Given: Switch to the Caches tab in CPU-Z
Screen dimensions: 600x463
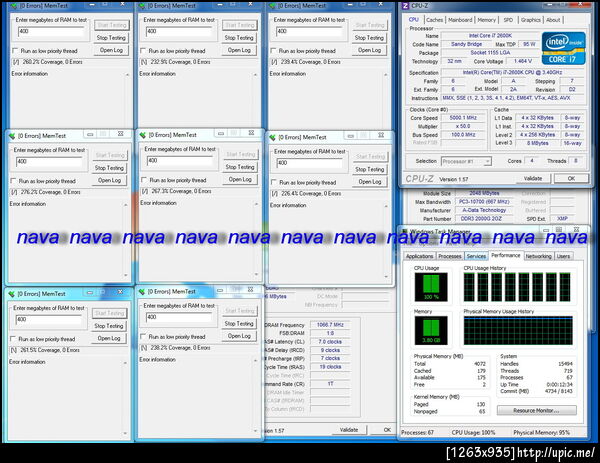Looking at the screenshot, I should [x=434, y=20].
